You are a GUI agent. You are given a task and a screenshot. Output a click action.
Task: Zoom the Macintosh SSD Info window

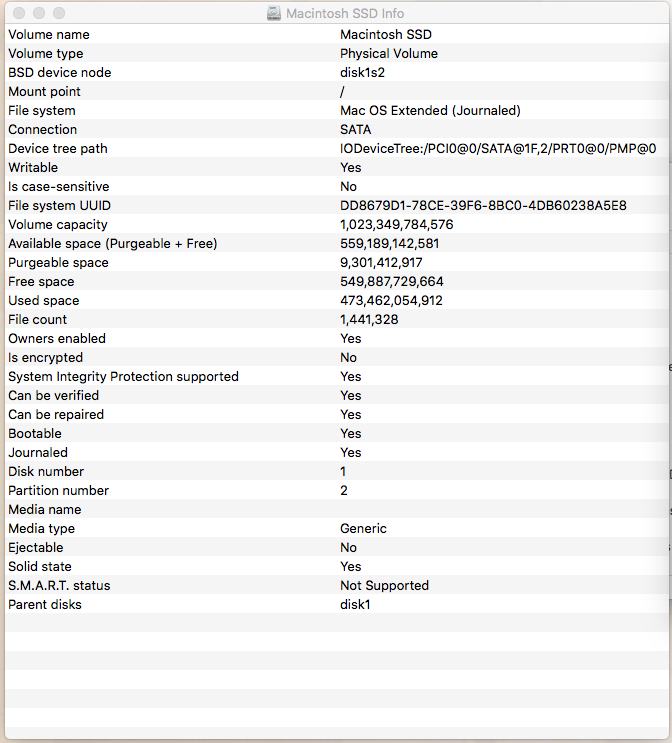coord(59,13)
